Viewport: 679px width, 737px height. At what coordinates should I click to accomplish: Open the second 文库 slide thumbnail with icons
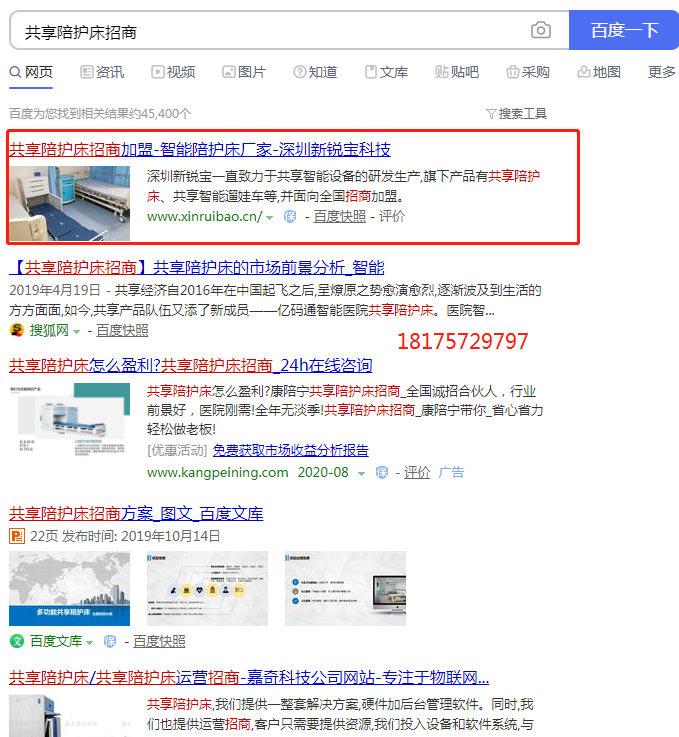pos(207,588)
